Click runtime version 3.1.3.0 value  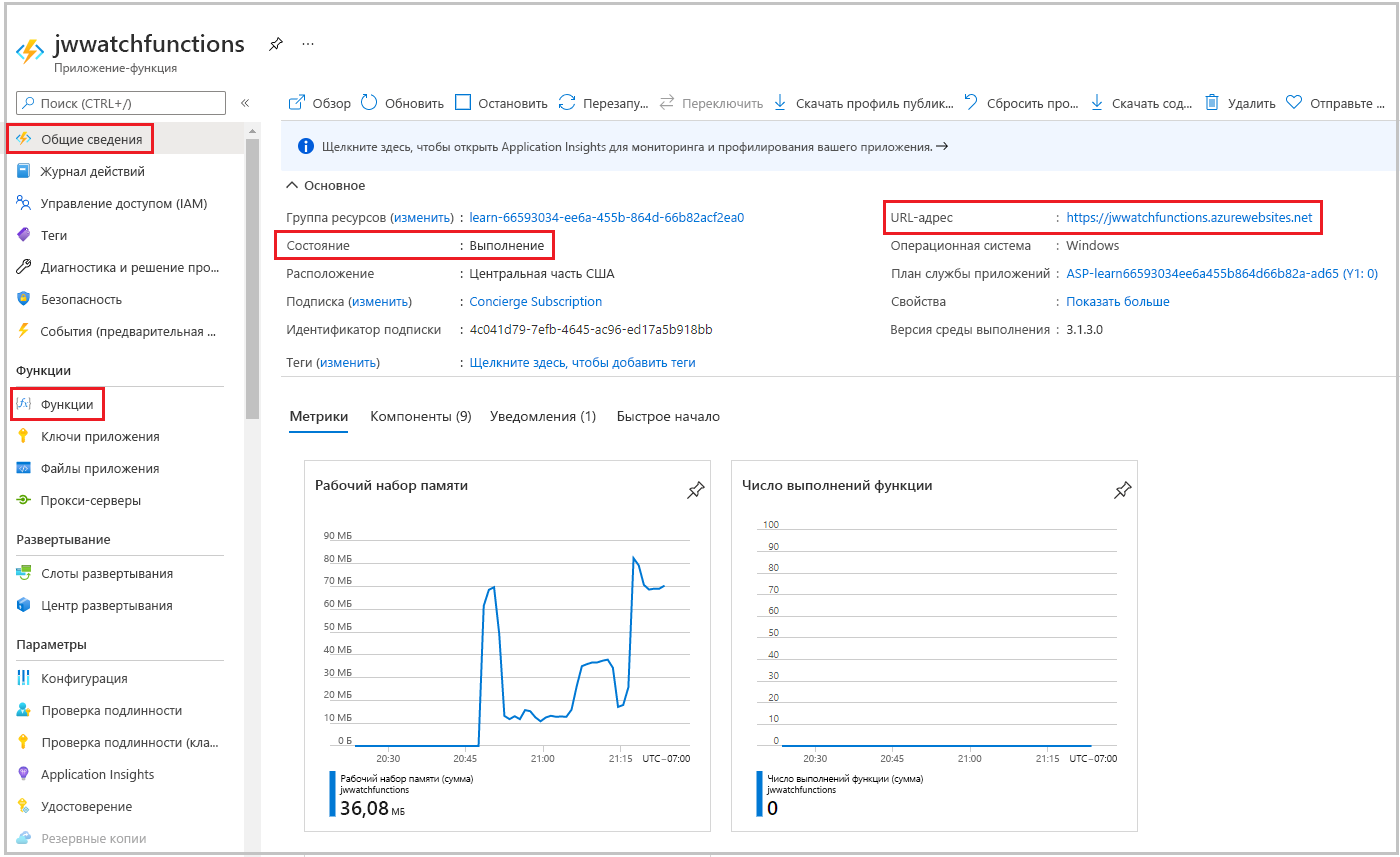tap(1084, 329)
